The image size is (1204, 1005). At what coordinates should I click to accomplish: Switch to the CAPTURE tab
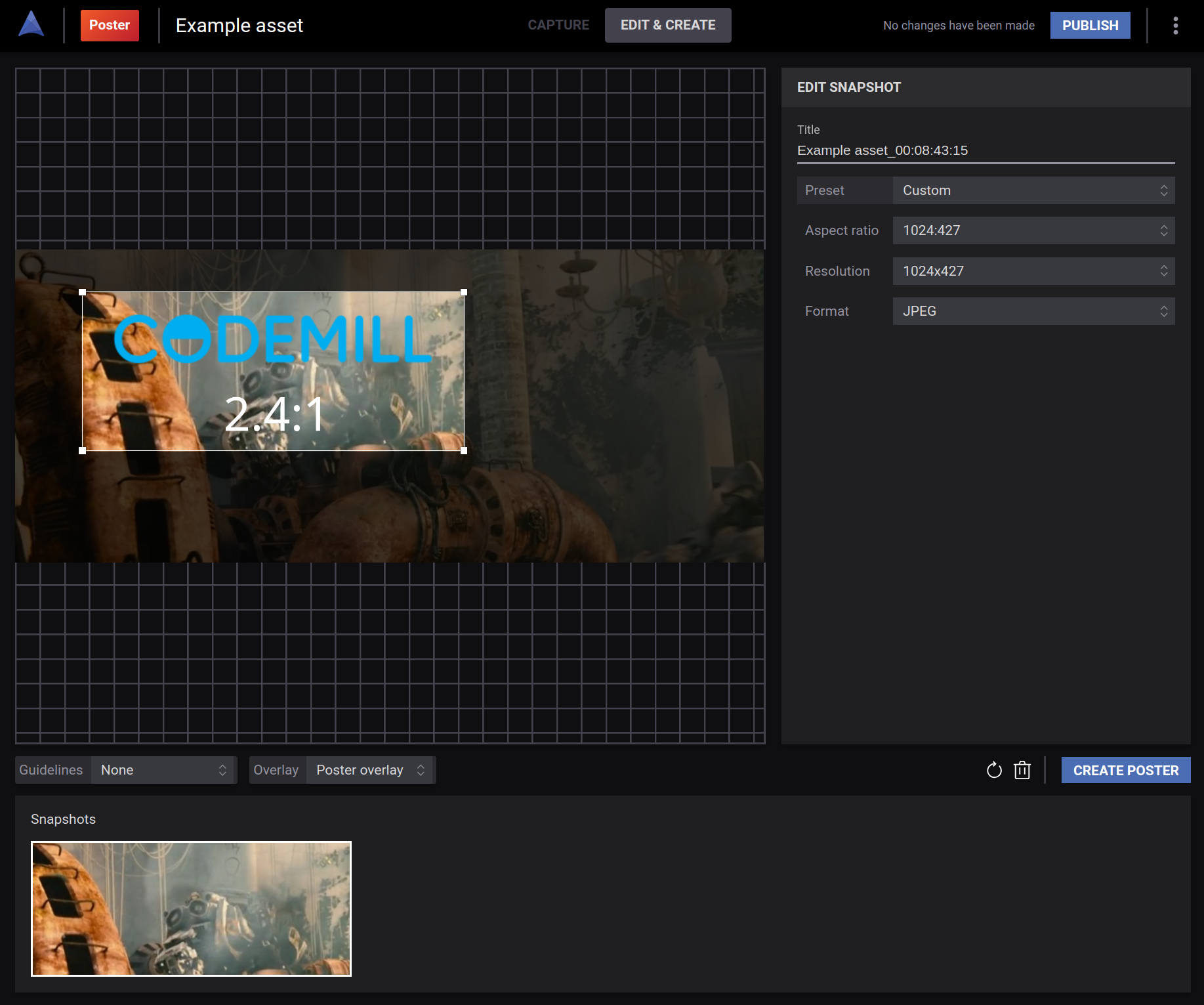click(558, 25)
